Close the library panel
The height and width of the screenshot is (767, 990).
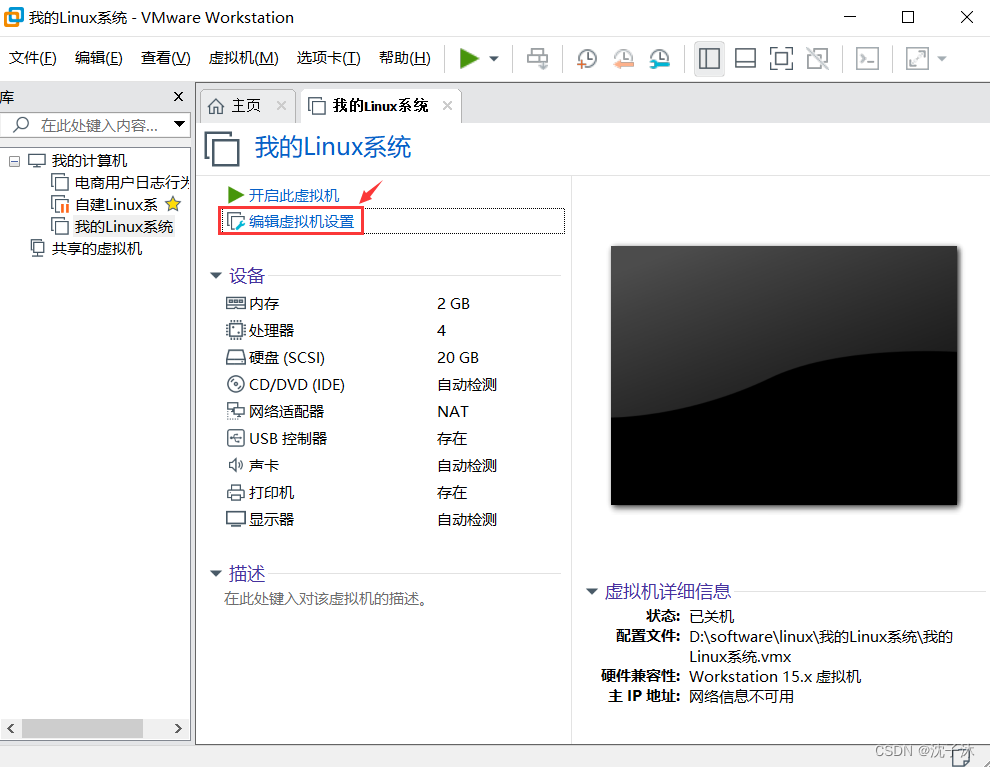pos(179,97)
